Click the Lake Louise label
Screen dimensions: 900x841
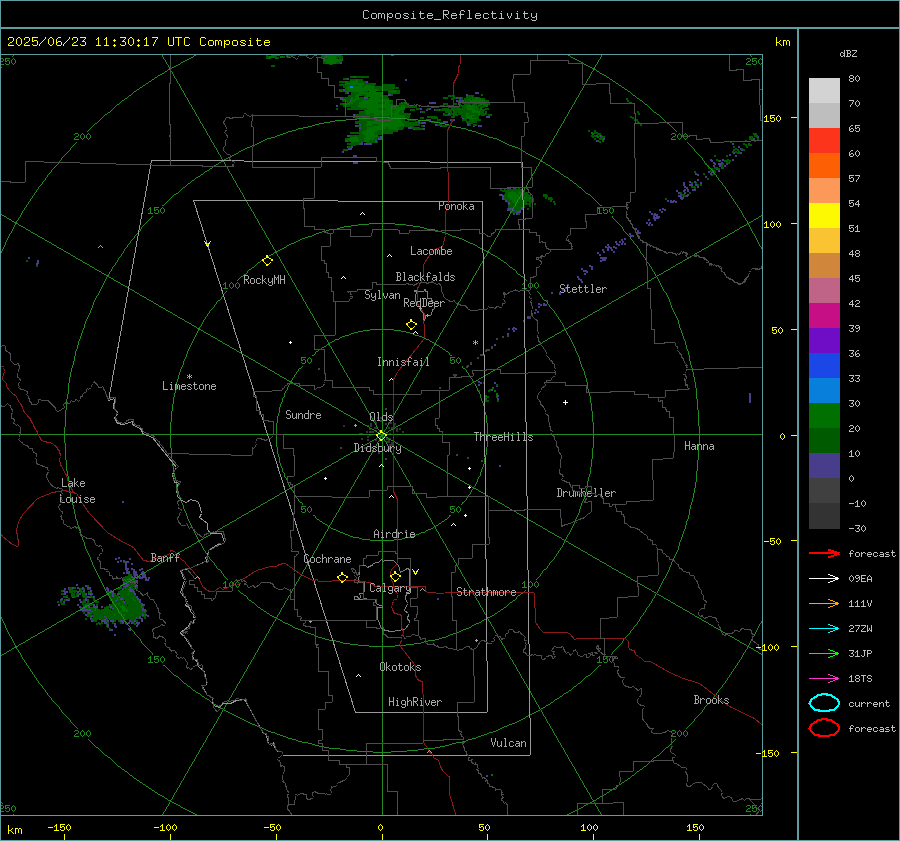(77, 491)
